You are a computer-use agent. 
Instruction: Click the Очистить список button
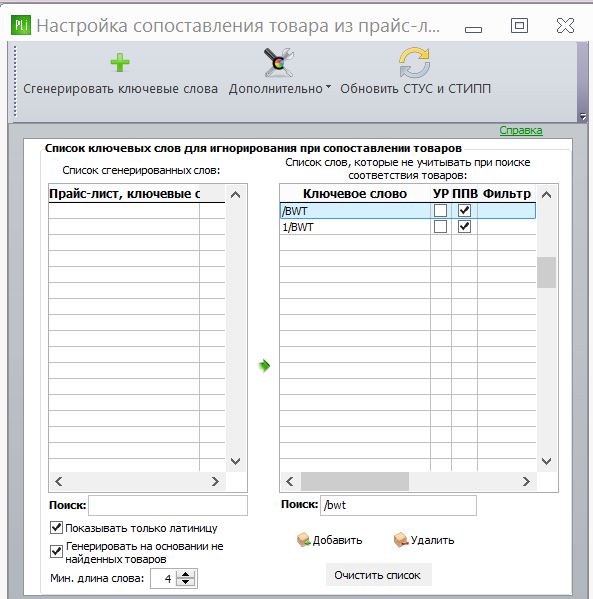point(378,575)
